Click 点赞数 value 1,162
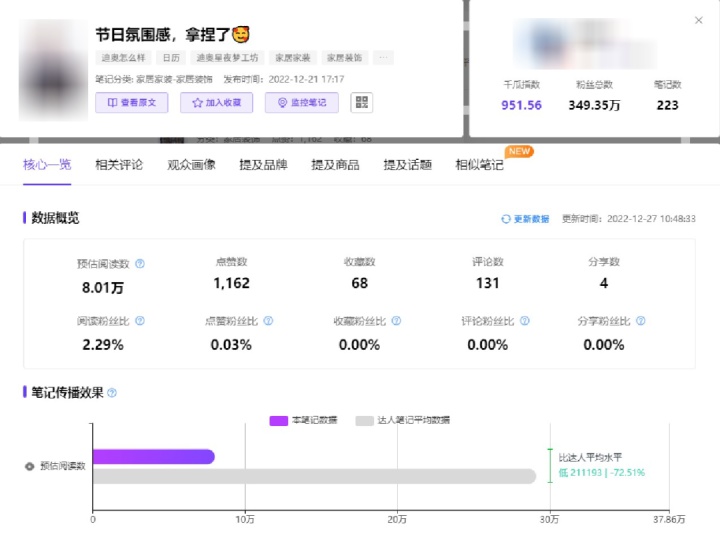This screenshot has height=534, width=720. (231, 283)
